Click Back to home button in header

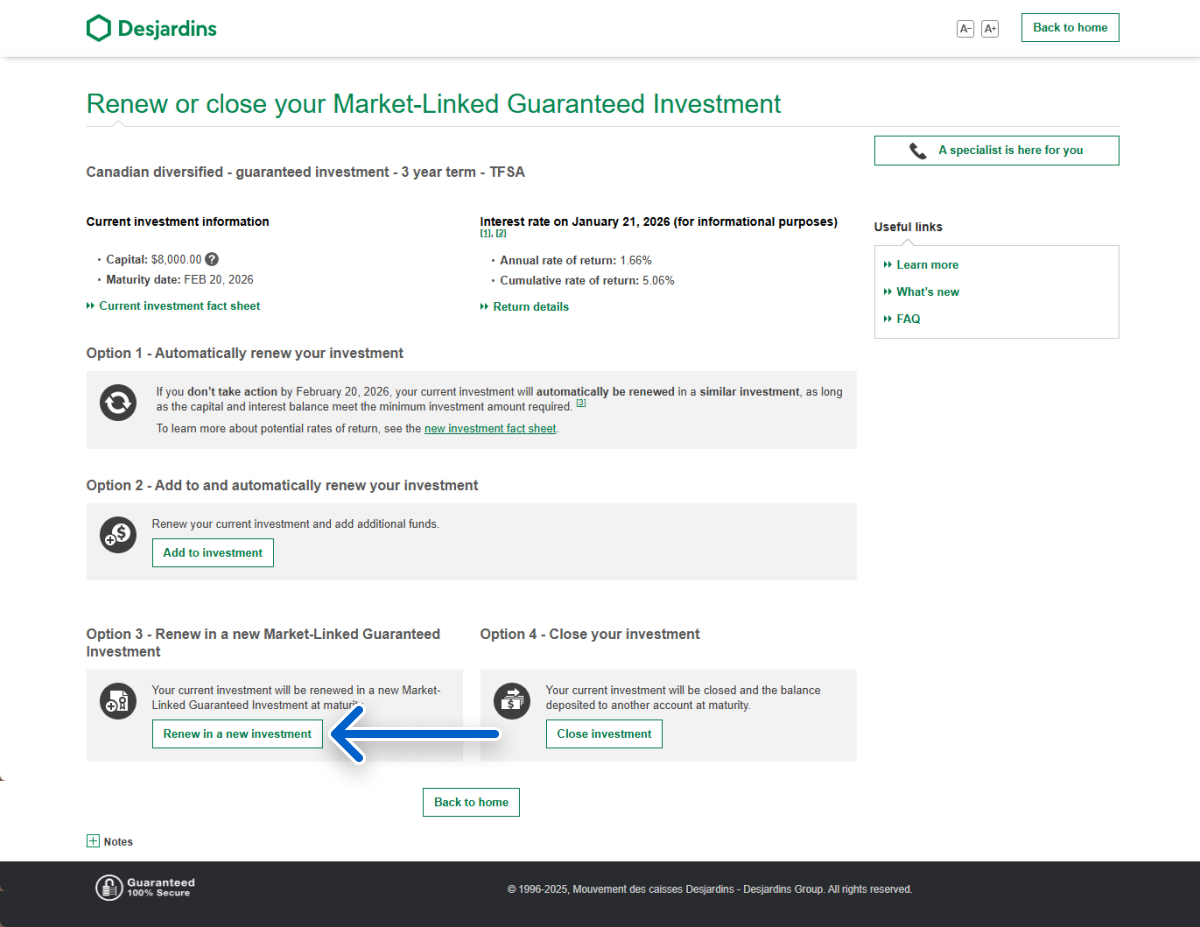pos(1069,28)
